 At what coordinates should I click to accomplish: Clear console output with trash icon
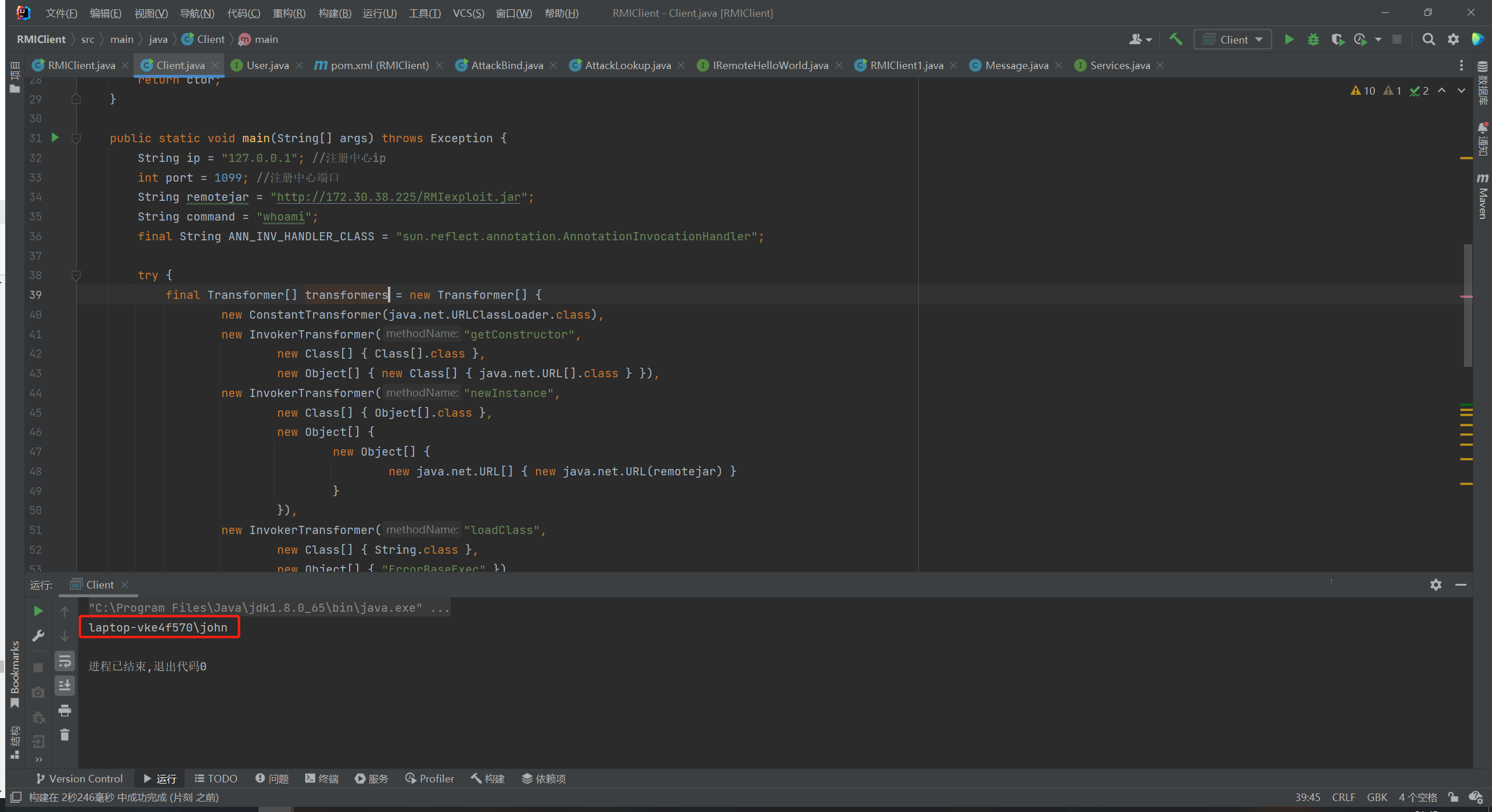click(64, 735)
